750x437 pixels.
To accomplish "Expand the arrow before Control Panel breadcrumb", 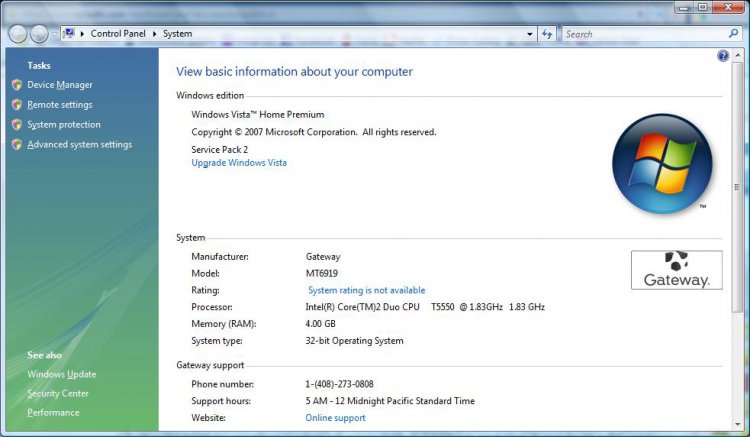I will [82, 34].
